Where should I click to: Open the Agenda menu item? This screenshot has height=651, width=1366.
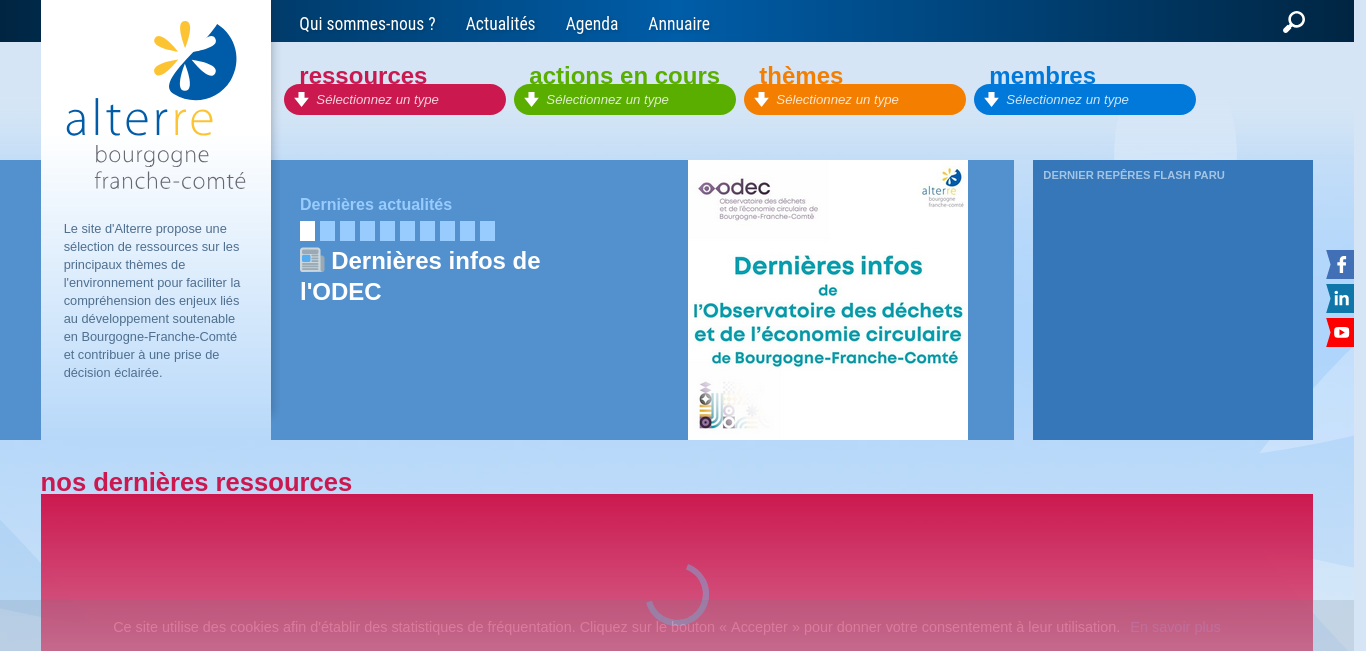[x=592, y=24]
